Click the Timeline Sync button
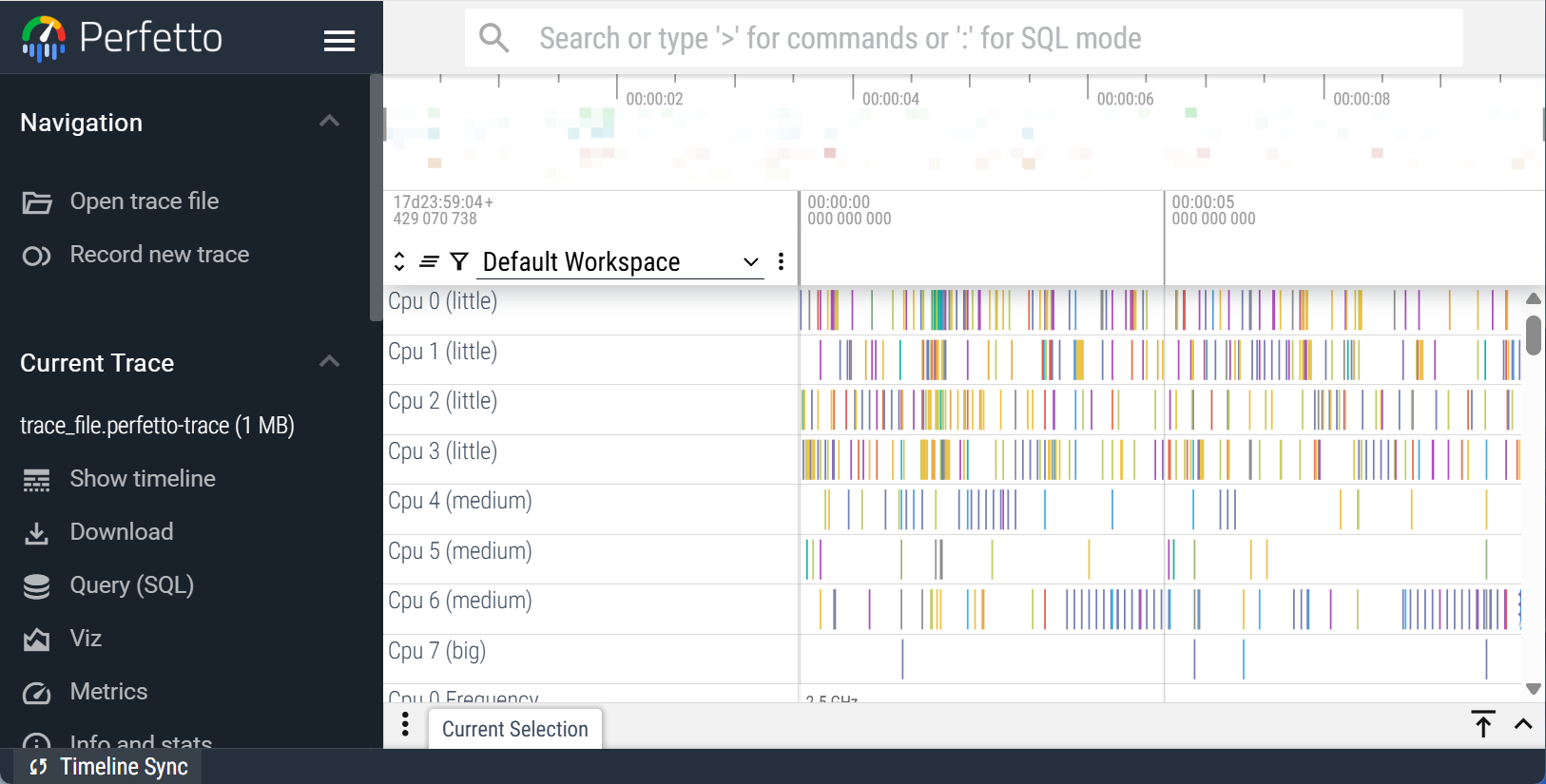Screen dimensions: 1546x784 (107, 767)
